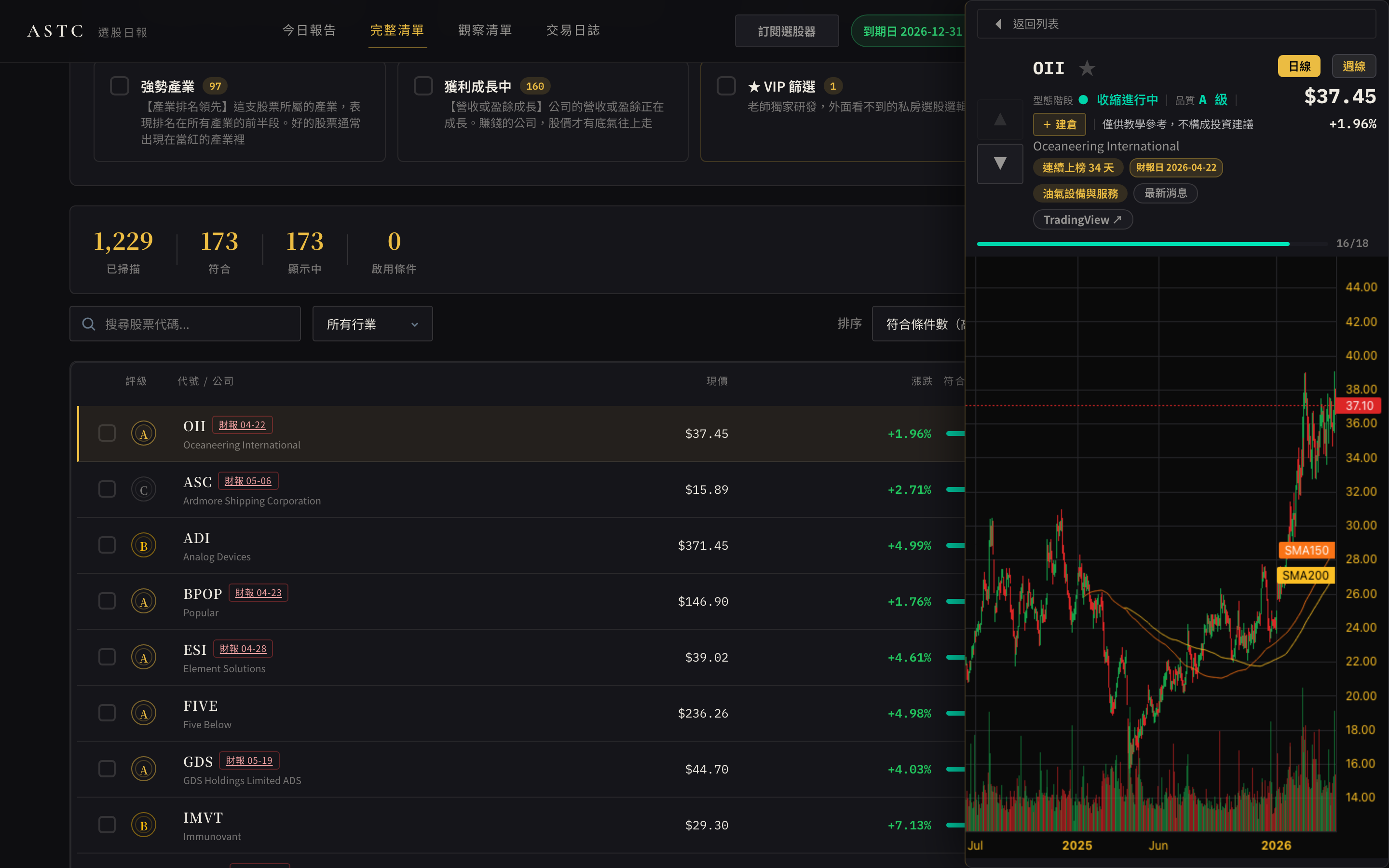Check the ASC row checkbox
The image size is (1389, 868).
pos(107,489)
